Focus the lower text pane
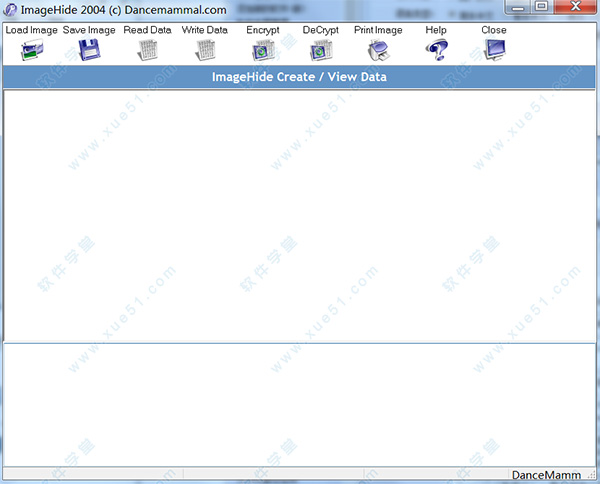Viewport: 600px width, 484px height. click(299, 405)
